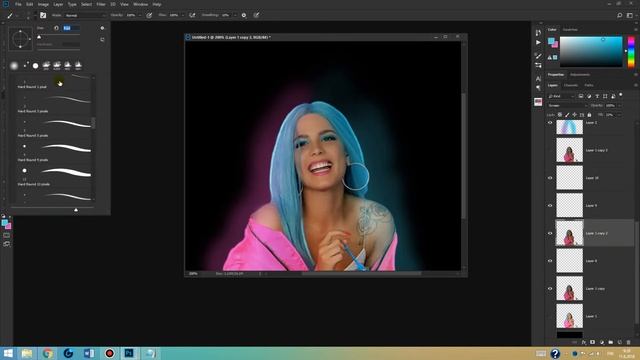Image resolution: width=640 pixels, height=360 pixels.
Task: Toggle layer filtering on/off switch
Action: pos(621,95)
